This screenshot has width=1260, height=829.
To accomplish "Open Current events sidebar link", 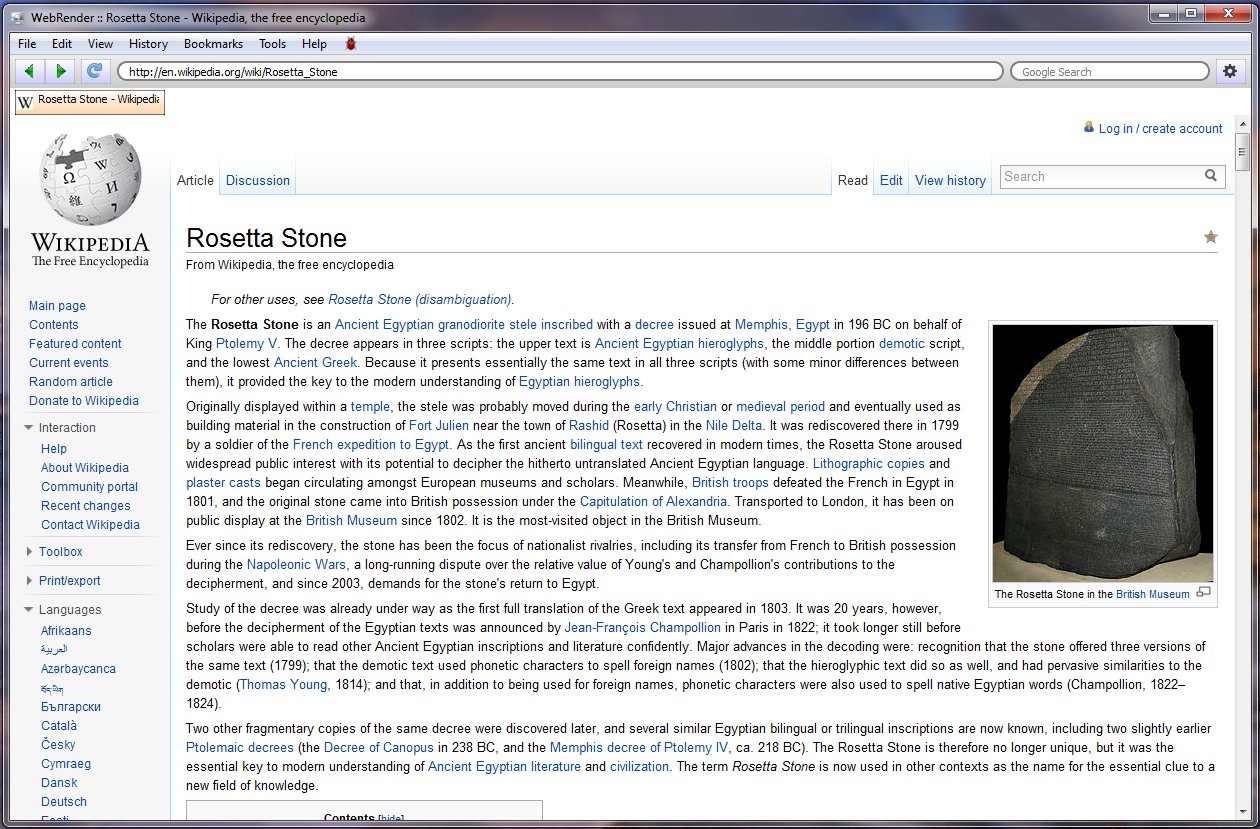I will [x=69, y=363].
